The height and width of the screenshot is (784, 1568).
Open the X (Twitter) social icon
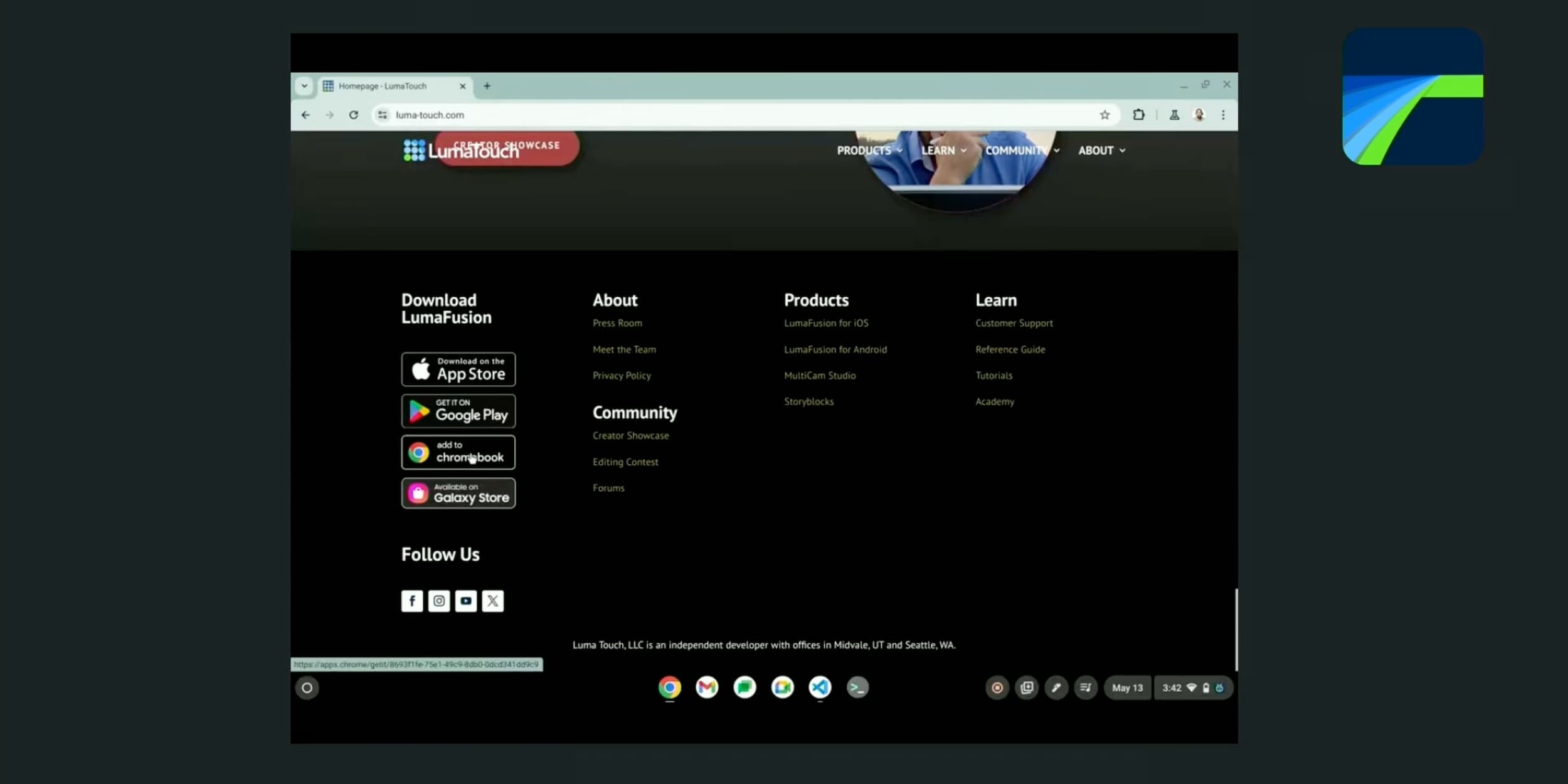click(493, 601)
